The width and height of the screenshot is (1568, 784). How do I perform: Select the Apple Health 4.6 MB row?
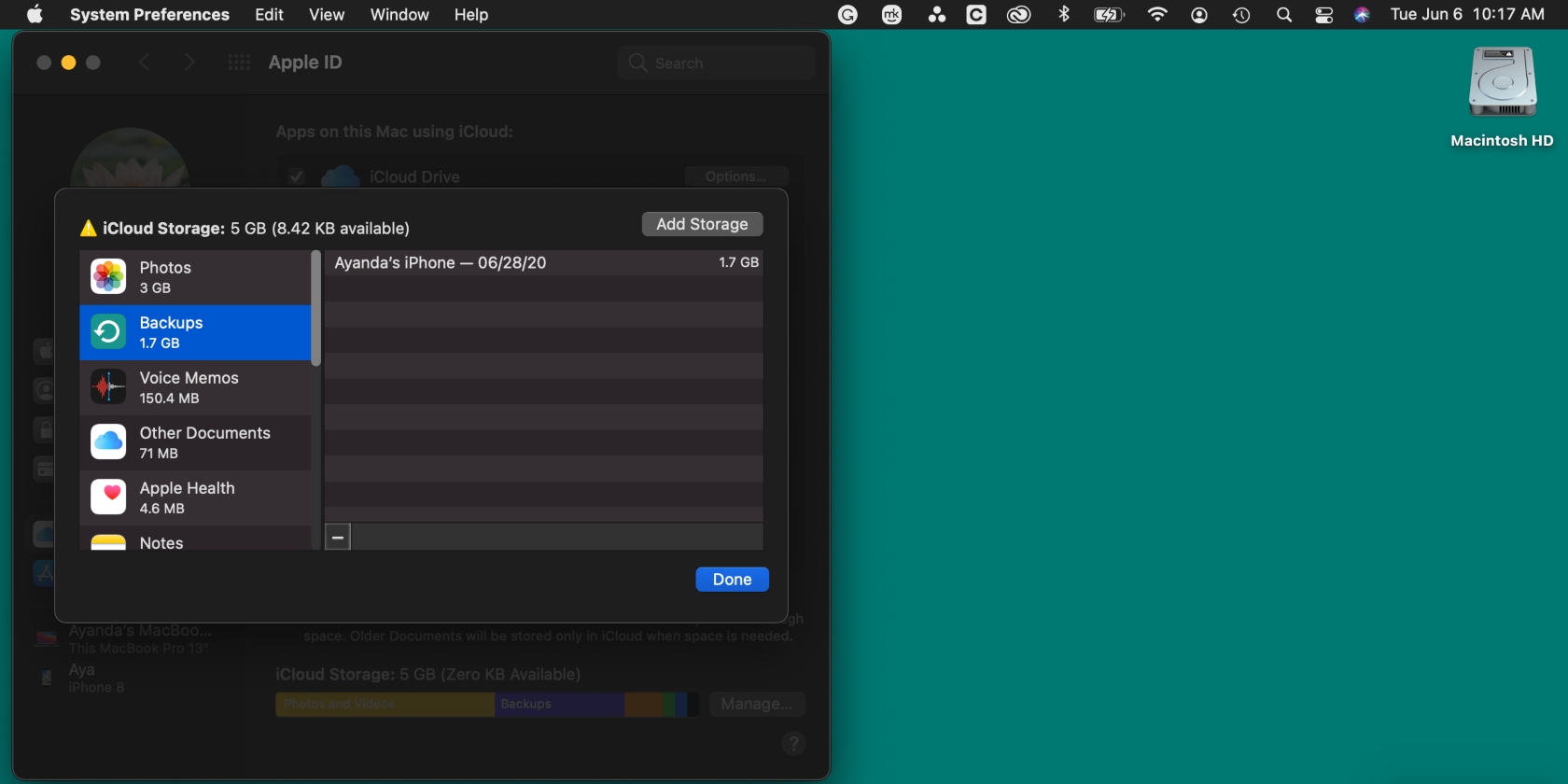click(195, 497)
